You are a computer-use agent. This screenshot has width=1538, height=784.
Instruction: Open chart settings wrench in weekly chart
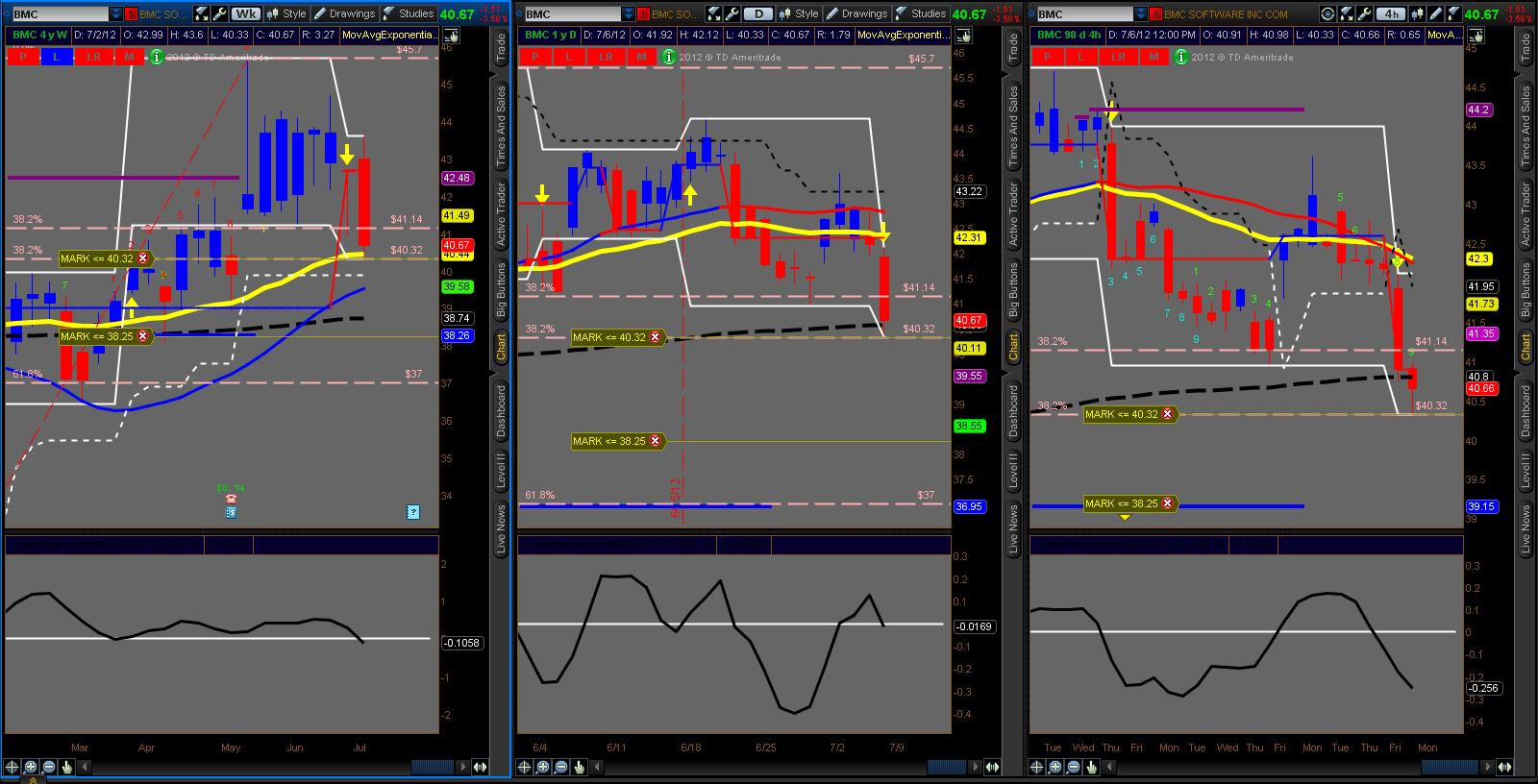pyautogui.click(x=219, y=13)
